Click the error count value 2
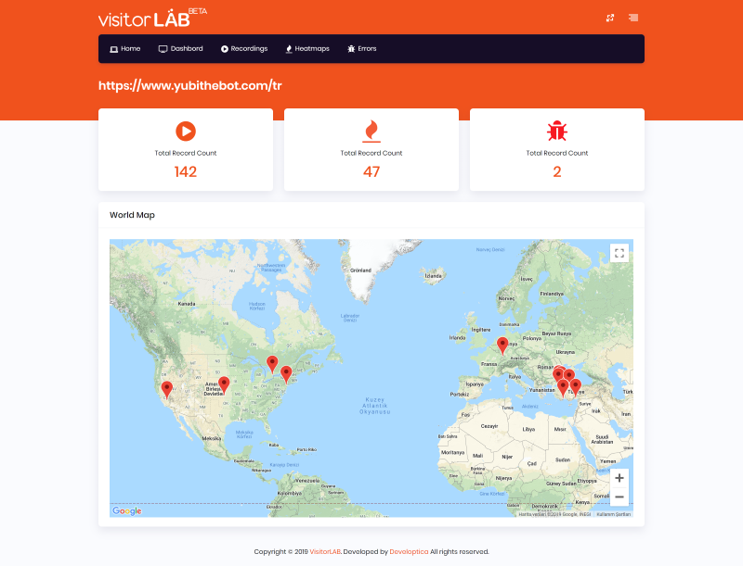Viewport: 743px width, 566px height. (557, 172)
